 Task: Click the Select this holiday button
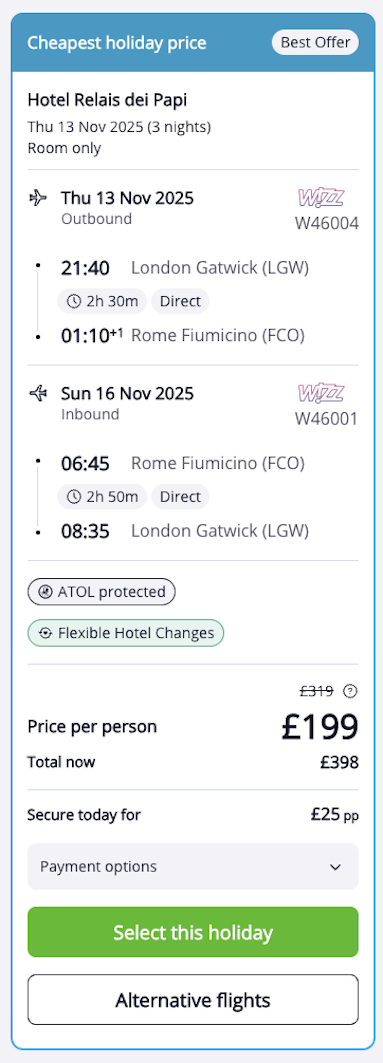tap(193, 932)
